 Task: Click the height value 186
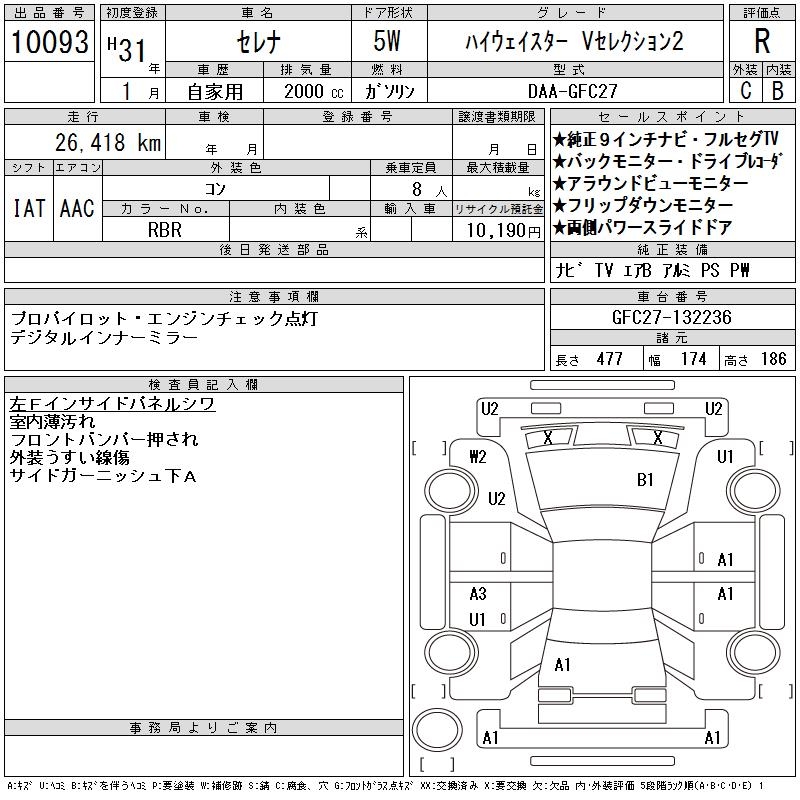(x=773, y=359)
